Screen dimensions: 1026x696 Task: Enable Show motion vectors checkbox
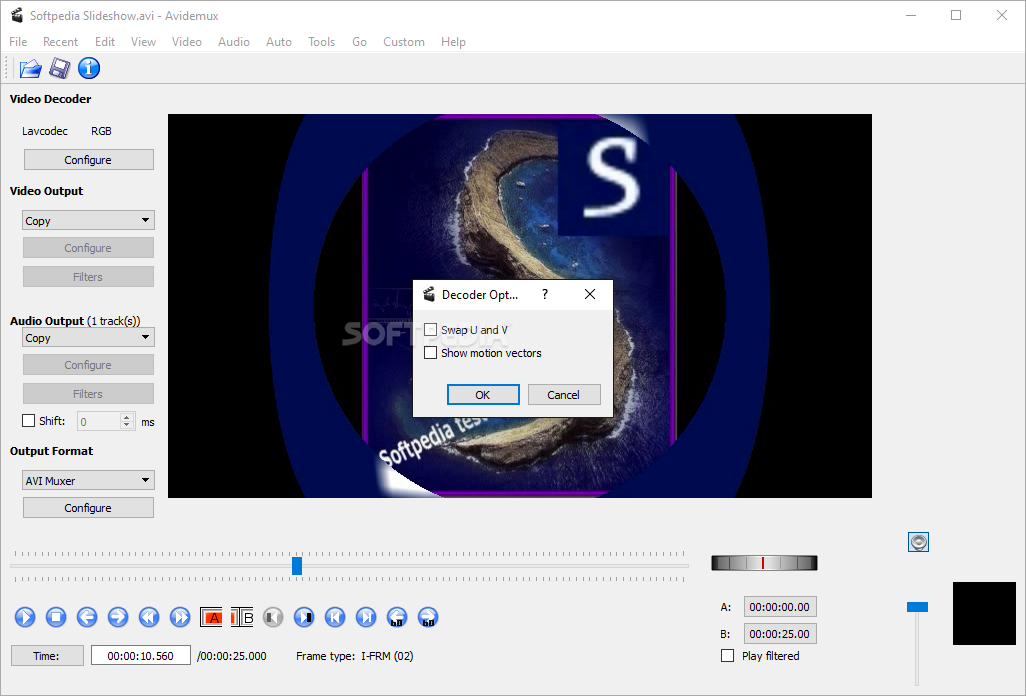click(431, 353)
